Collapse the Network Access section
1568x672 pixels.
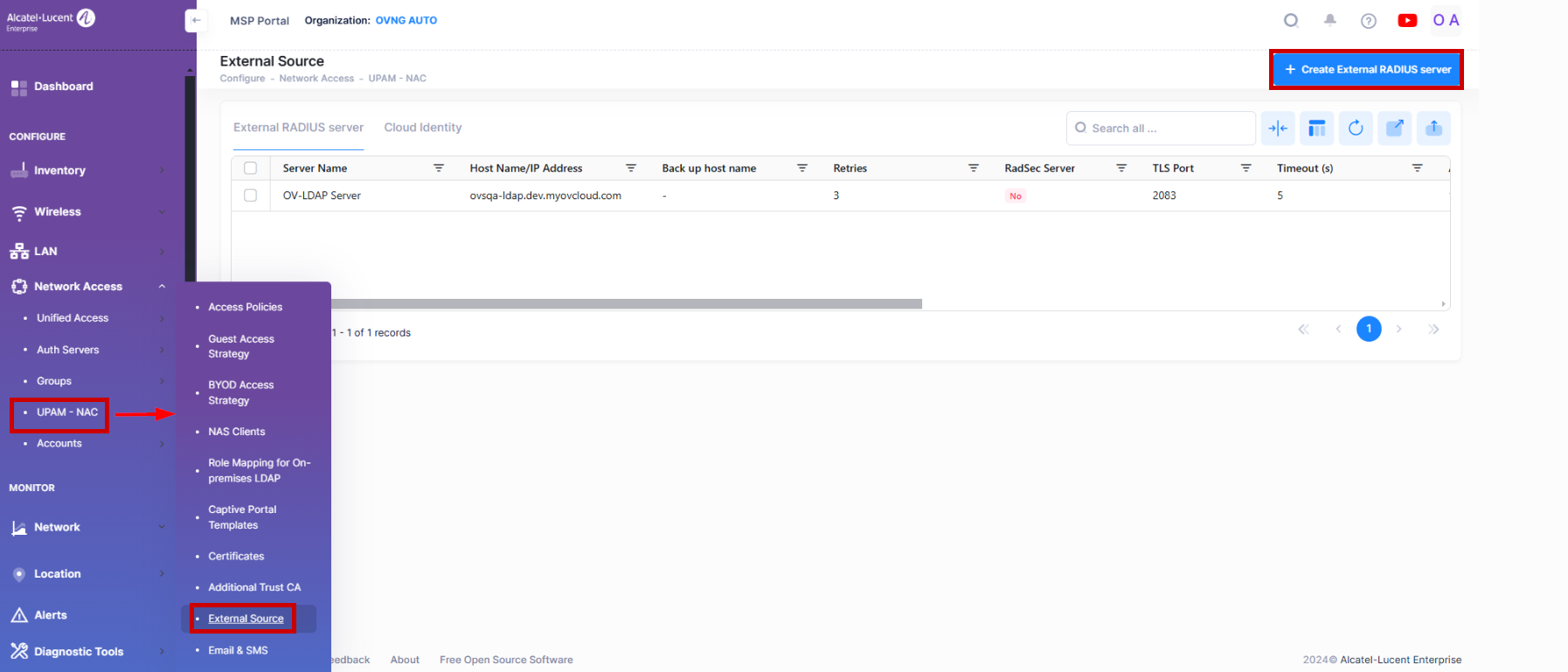point(162,287)
